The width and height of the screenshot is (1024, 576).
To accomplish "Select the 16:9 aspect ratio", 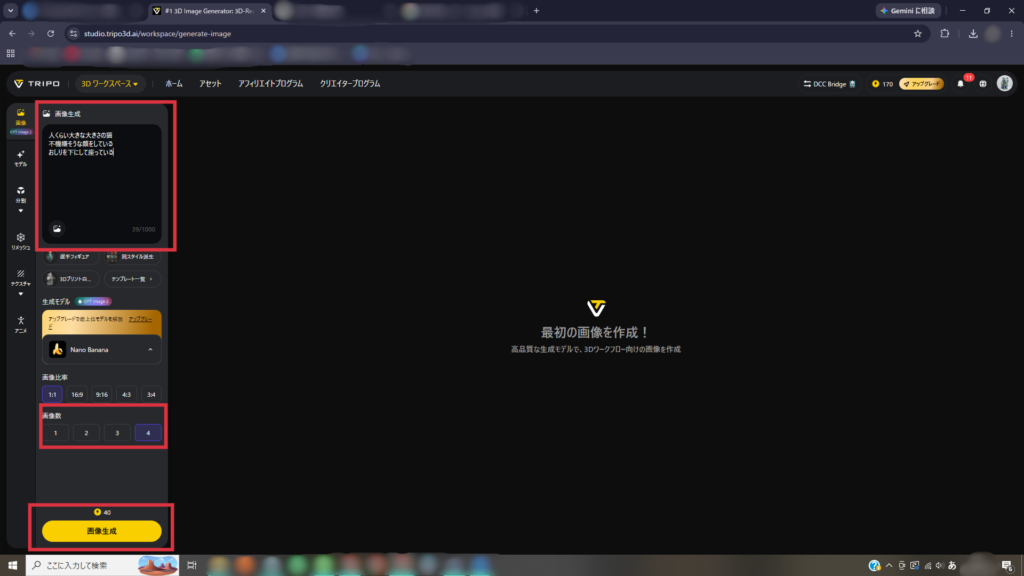I will pos(77,394).
